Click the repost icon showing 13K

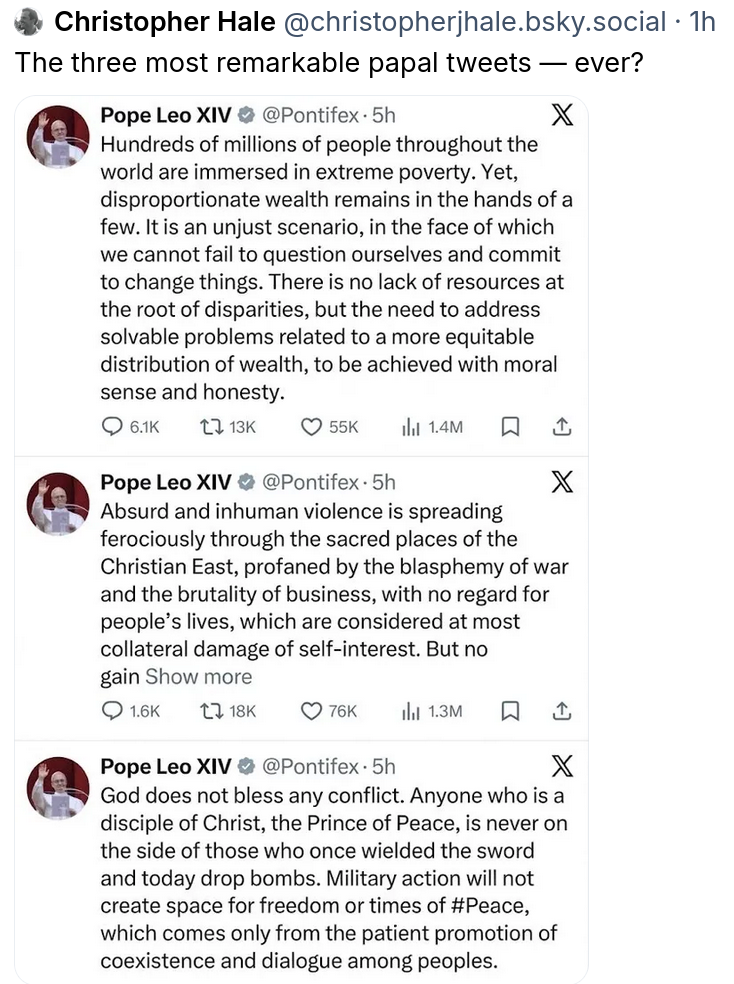click(212, 427)
